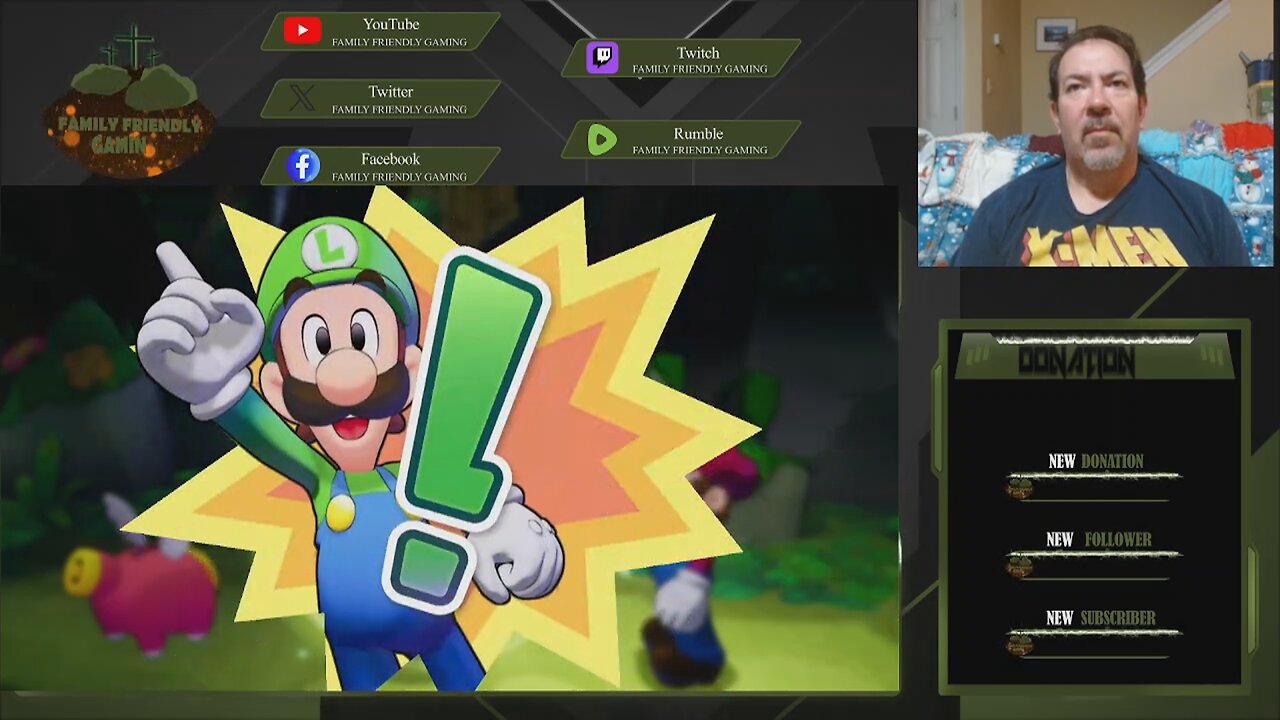Open the YouTube Family Friendly Gaming banner

tap(381, 32)
